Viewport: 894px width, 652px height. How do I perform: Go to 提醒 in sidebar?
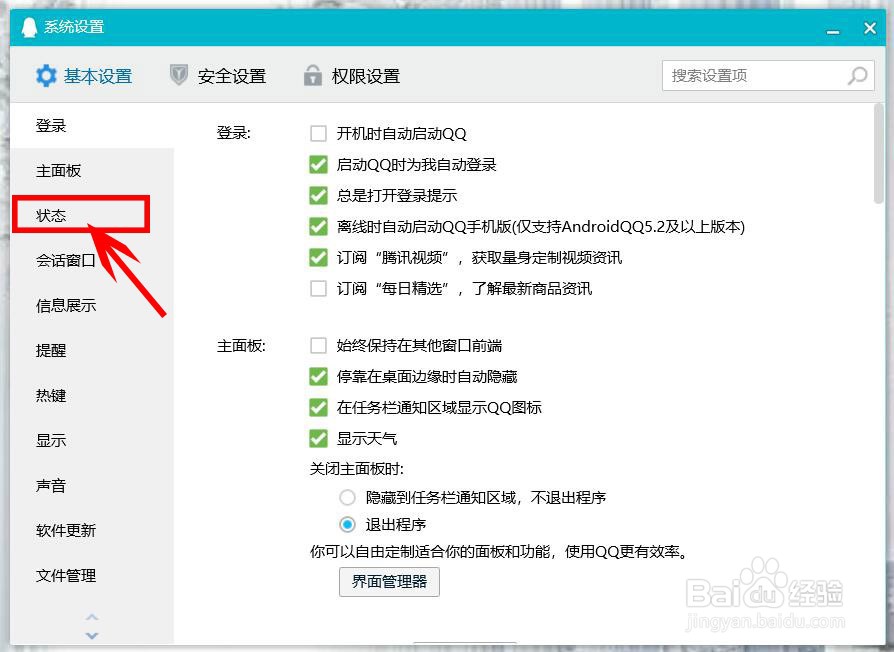[92, 351]
